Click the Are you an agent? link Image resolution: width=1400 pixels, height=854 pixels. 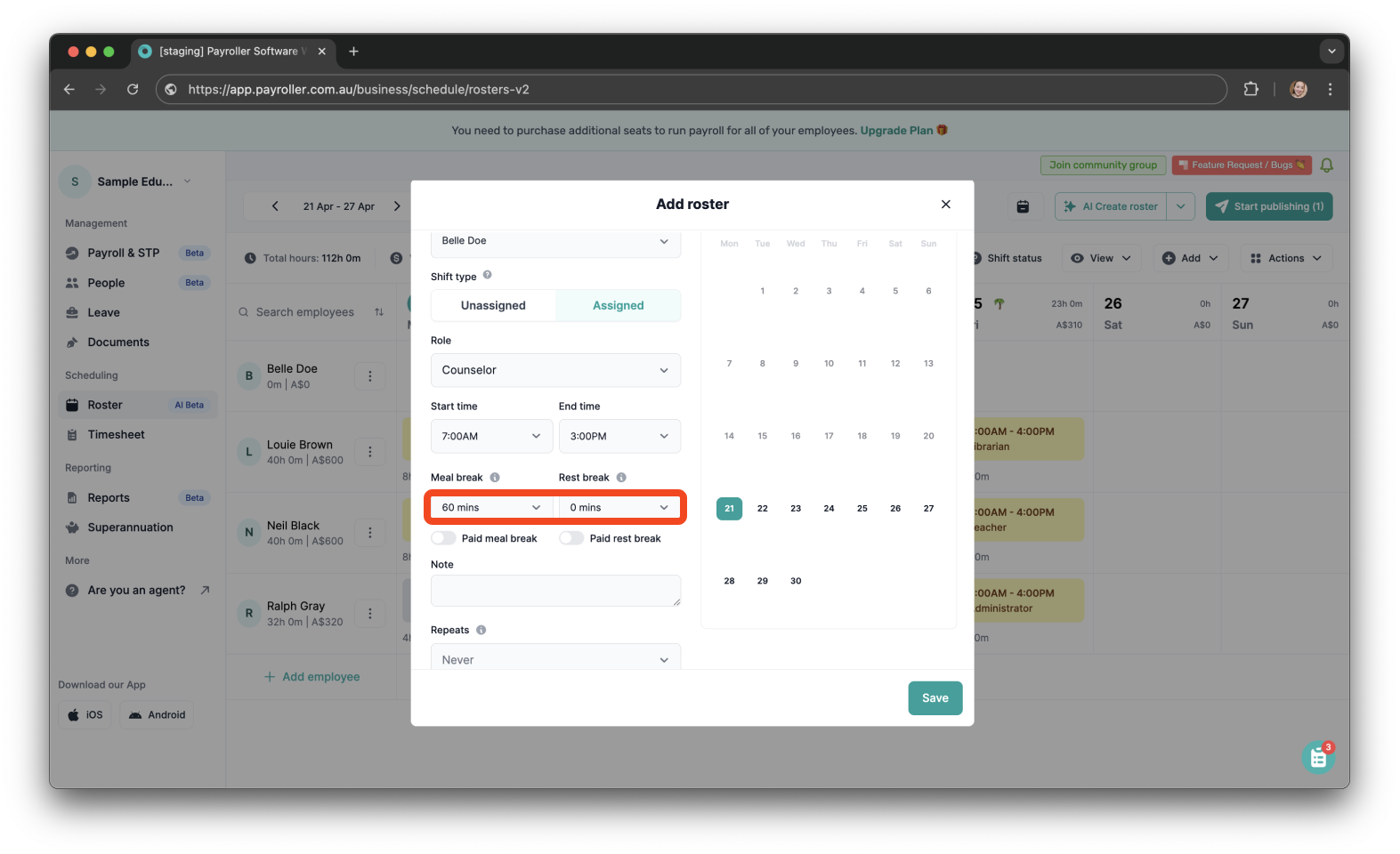(x=136, y=591)
